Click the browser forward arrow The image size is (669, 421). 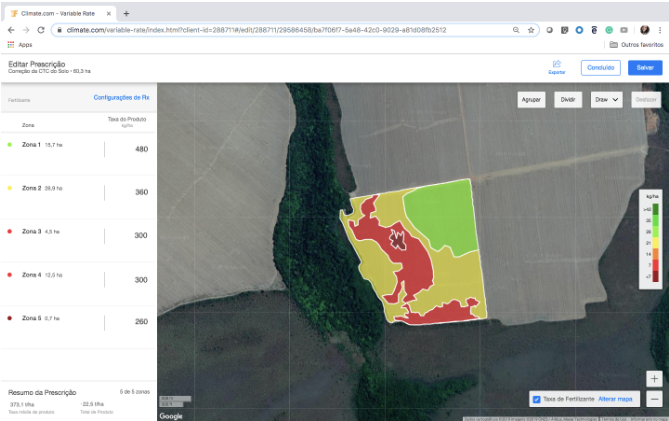click(26, 30)
